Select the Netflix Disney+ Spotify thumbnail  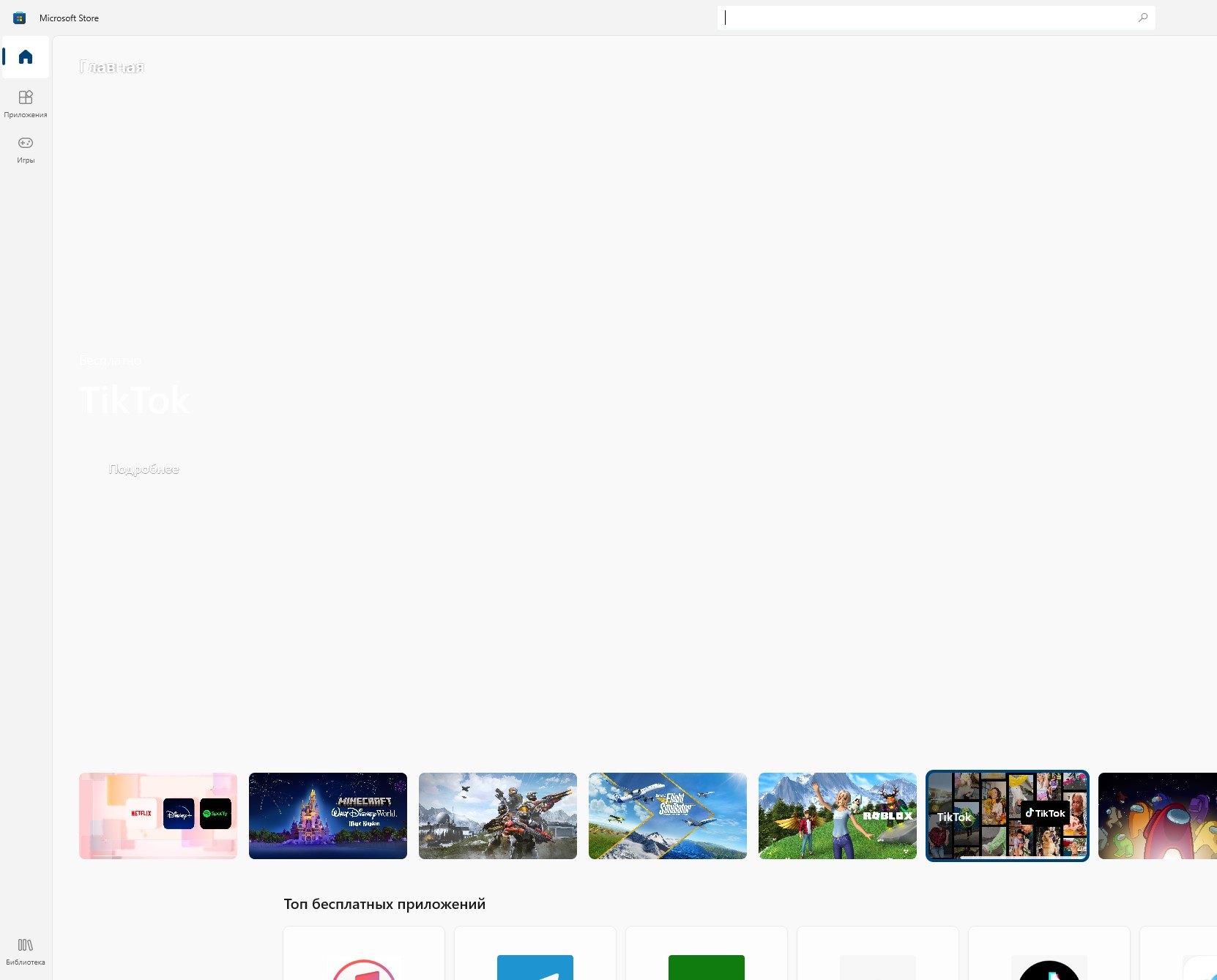pos(158,816)
